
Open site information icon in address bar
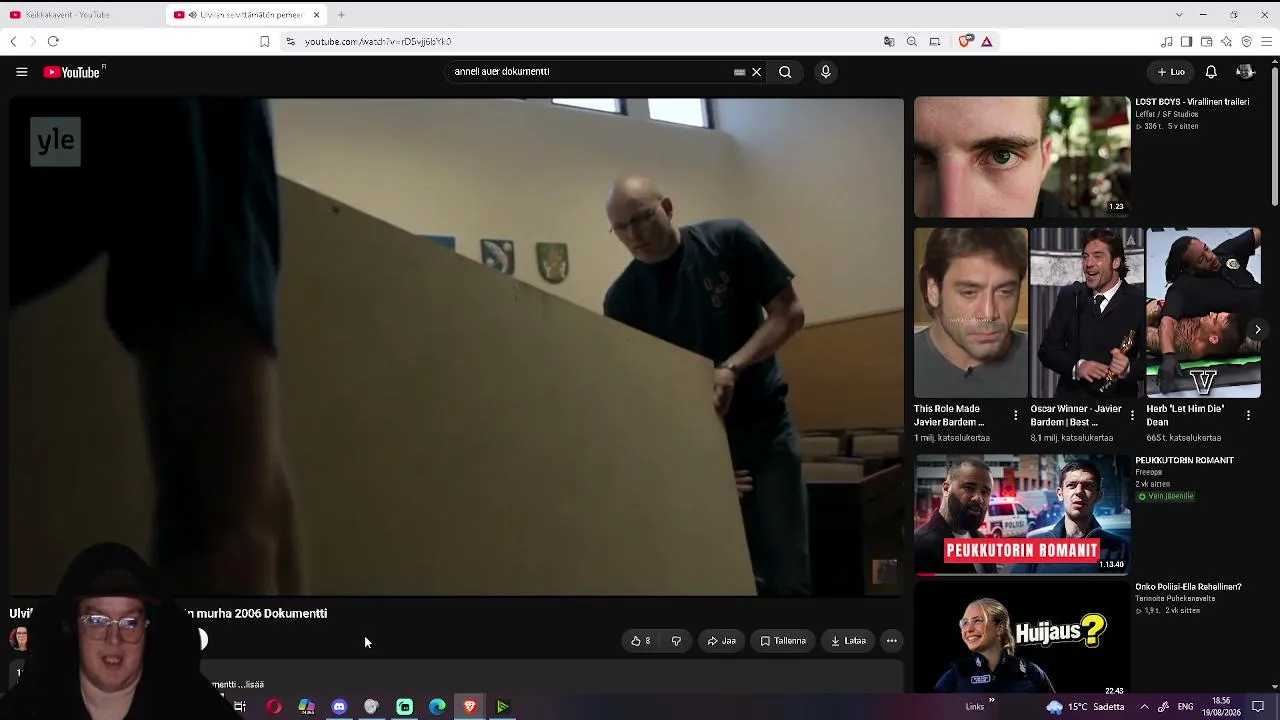290,41
